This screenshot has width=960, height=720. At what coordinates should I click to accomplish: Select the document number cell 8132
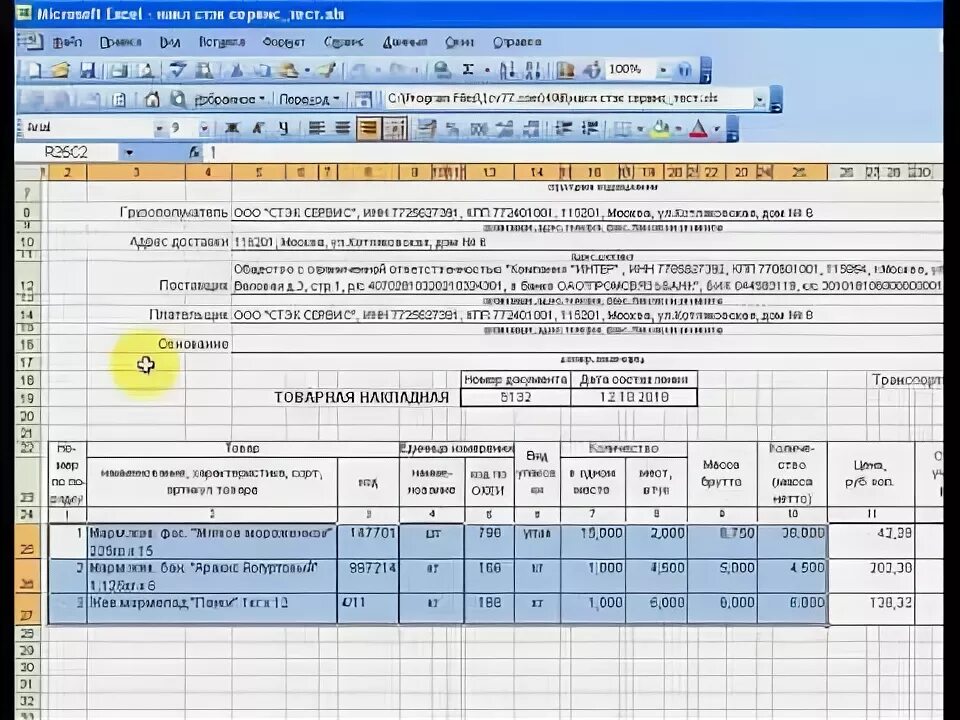coord(516,397)
